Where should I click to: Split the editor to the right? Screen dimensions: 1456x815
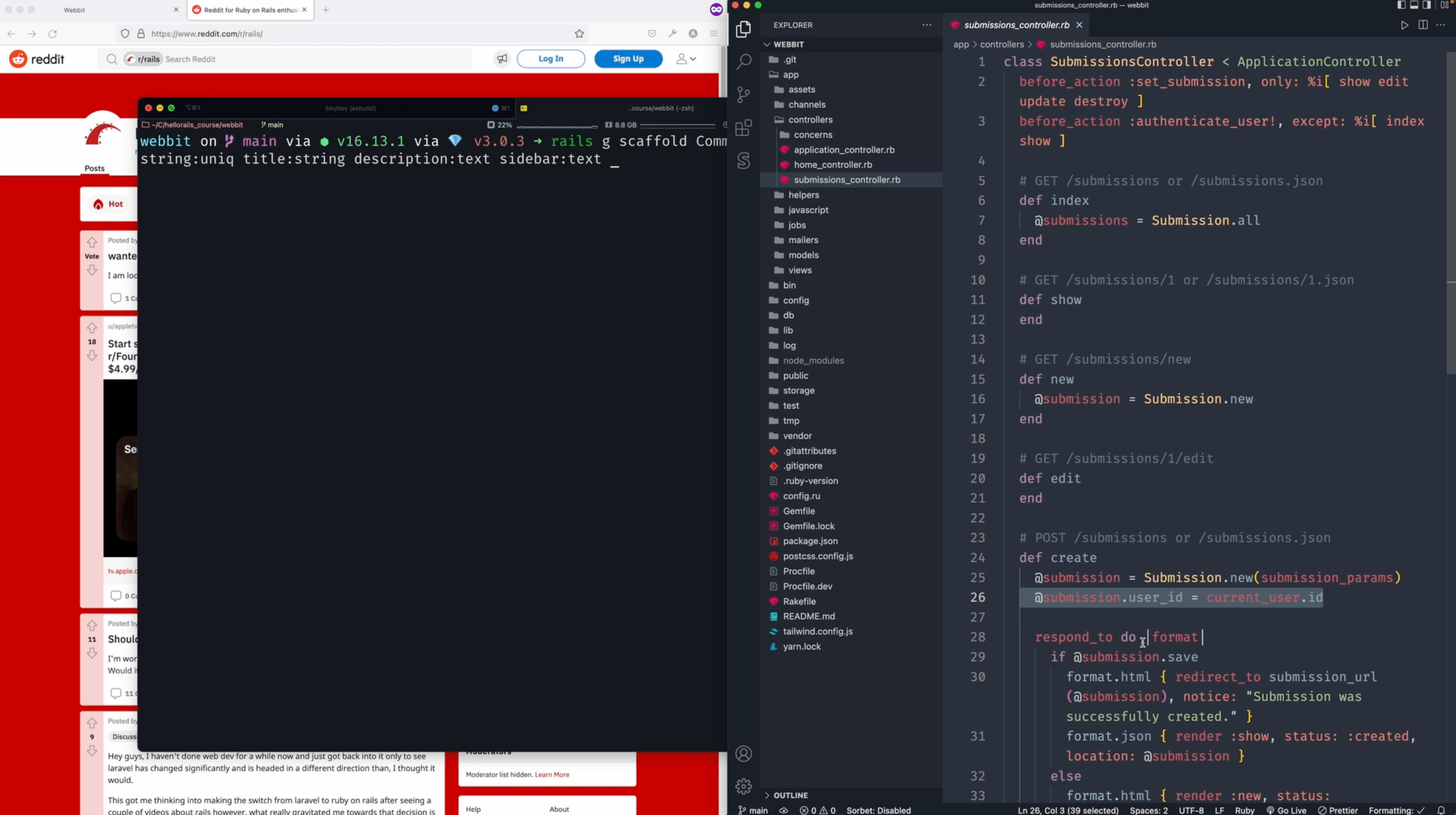tap(1423, 25)
